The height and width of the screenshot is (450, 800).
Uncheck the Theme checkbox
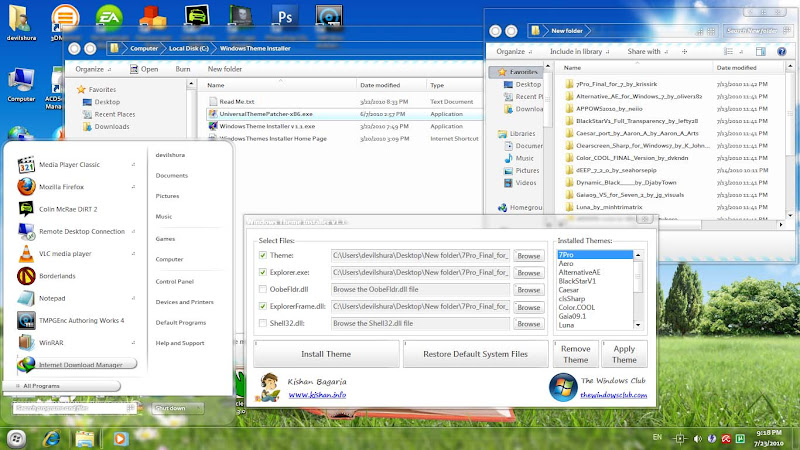point(262,256)
